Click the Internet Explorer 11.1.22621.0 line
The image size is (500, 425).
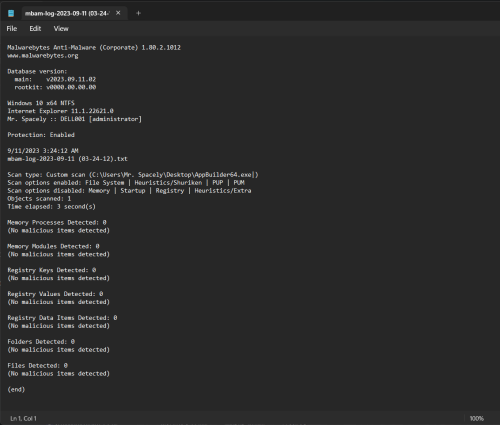[x=60, y=111]
